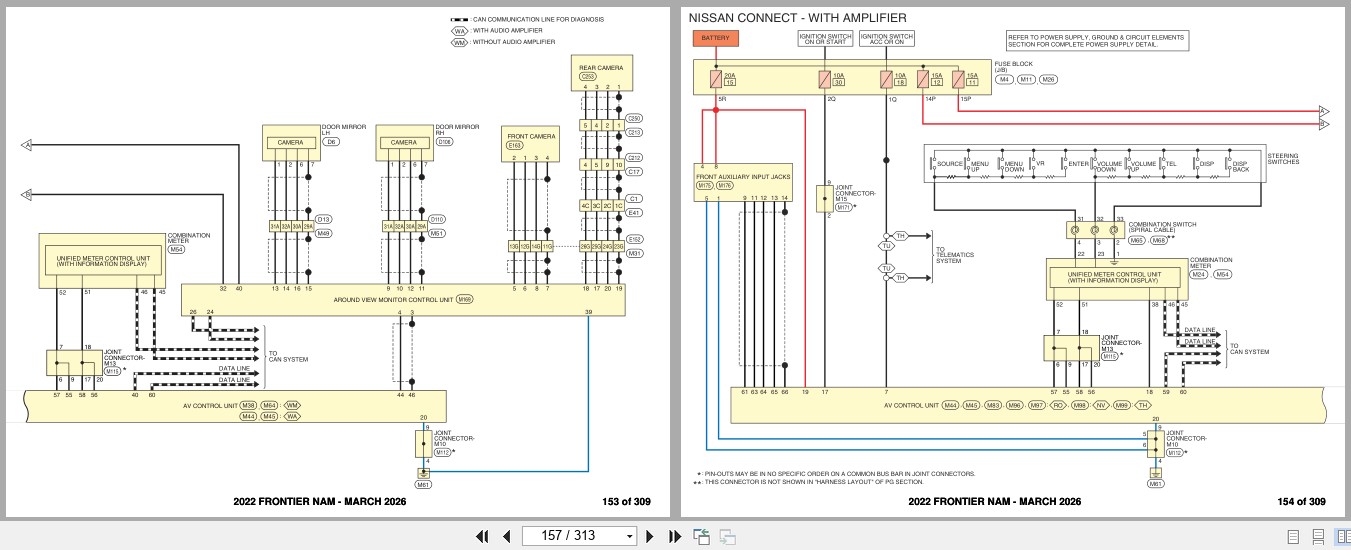
Task: Click the TEL steering switch label
Action: [x=1171, y=164]
